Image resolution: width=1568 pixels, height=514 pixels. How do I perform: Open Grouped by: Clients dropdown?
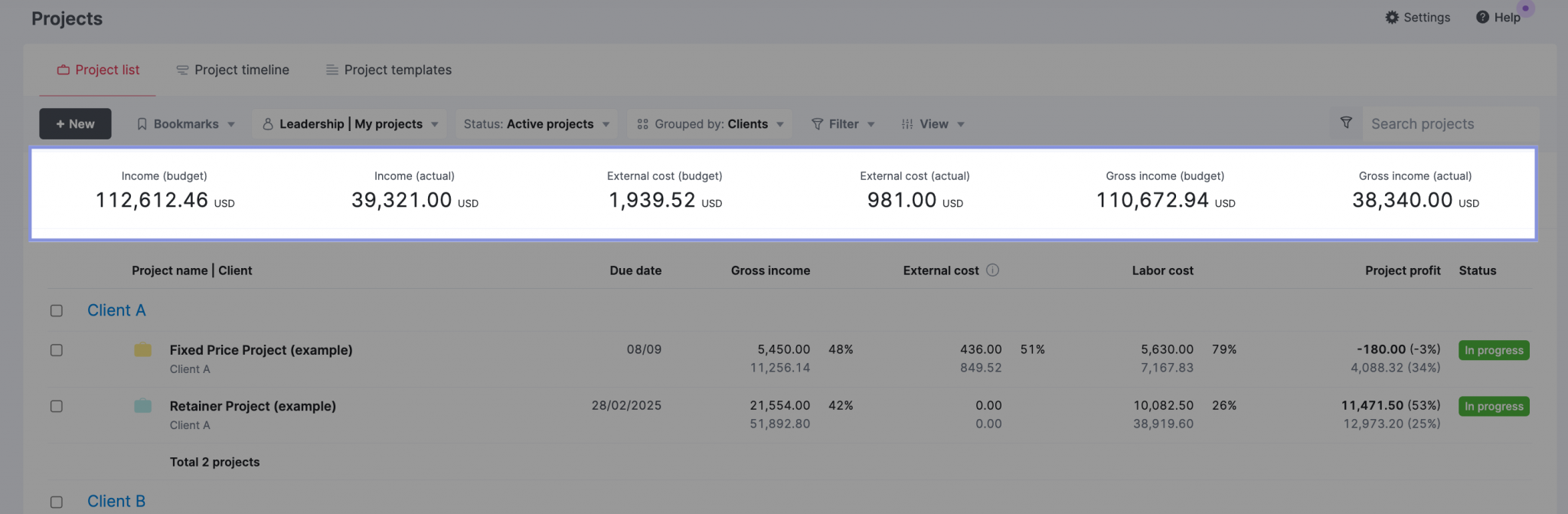(710, 124)
